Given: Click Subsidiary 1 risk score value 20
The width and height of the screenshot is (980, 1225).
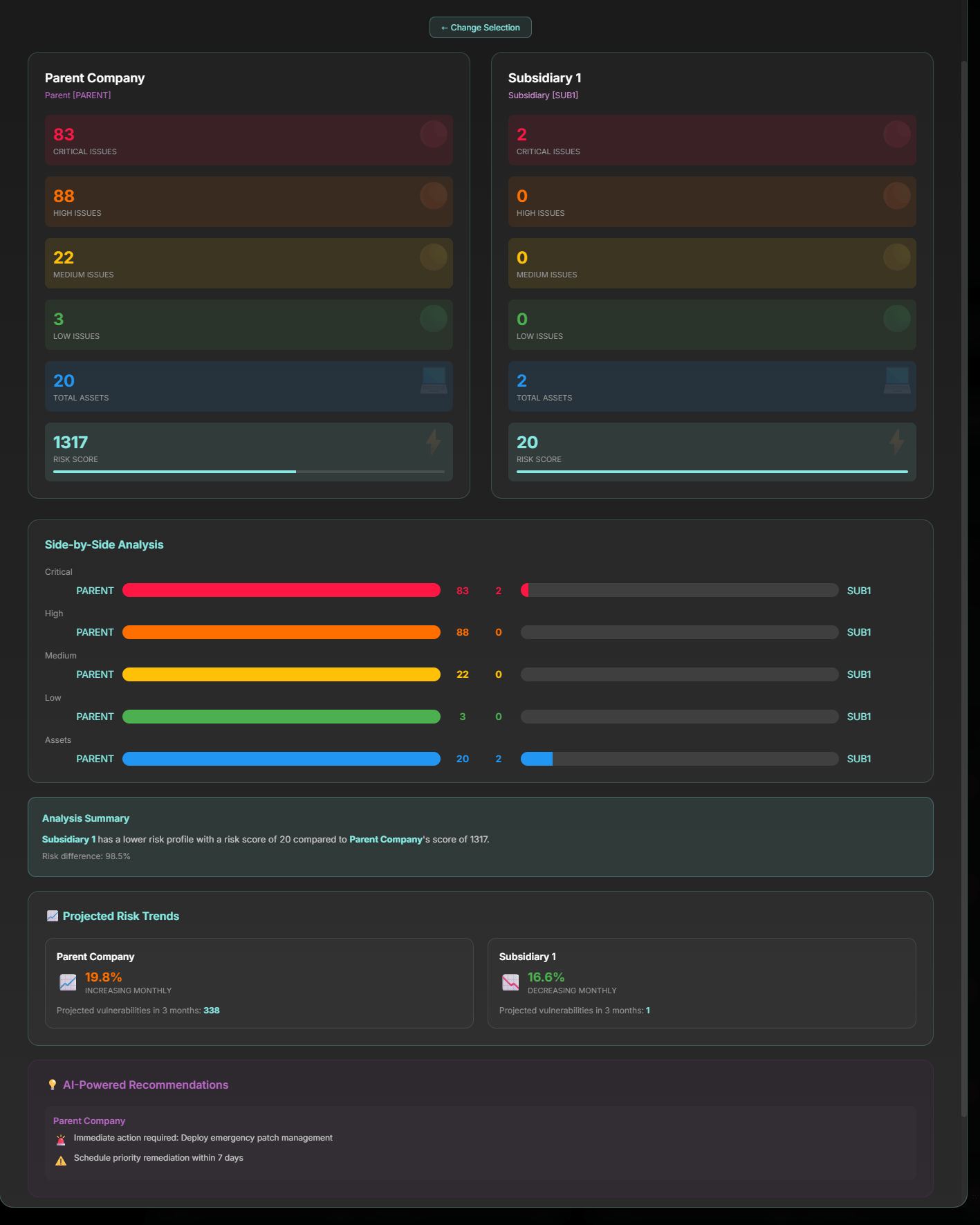Looking at the screenshot, I should pyautogui.click(x=527, y=442).
